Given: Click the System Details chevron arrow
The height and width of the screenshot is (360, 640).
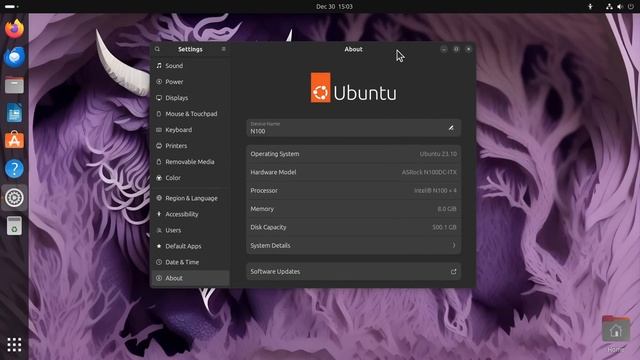Looking at the screenshot, I should [x=454, y=245].
